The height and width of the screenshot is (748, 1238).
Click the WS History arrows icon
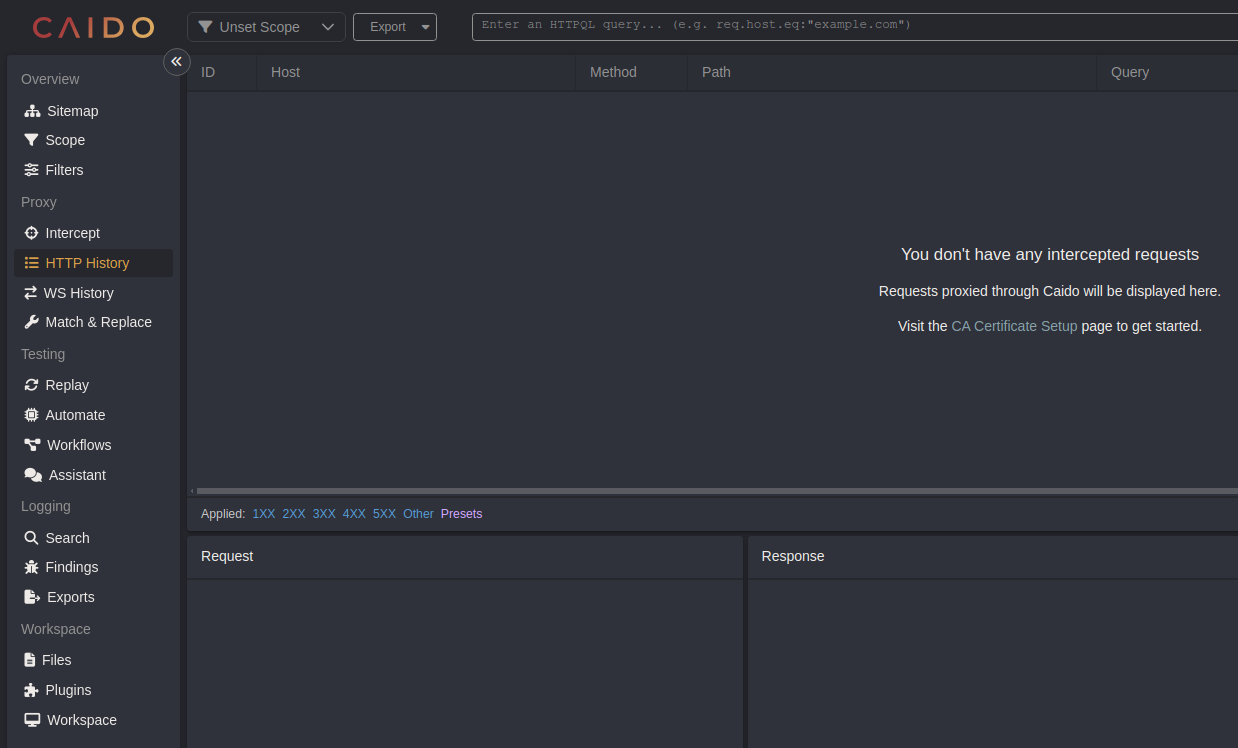31,293
